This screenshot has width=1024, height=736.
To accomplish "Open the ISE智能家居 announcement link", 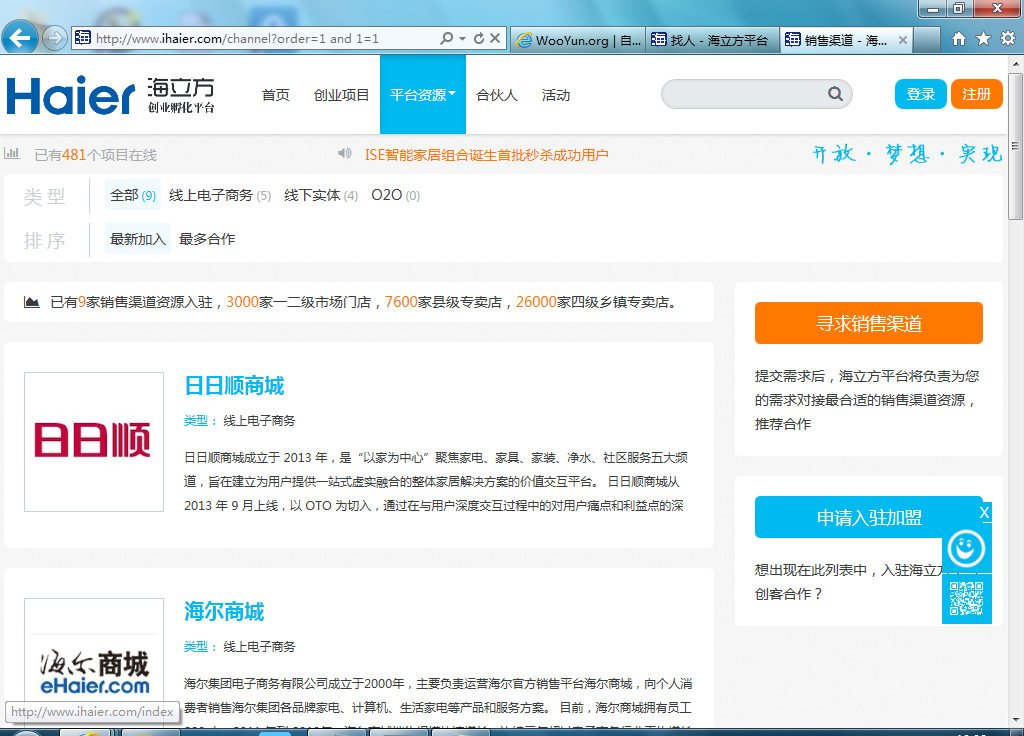I will [487, 155].
